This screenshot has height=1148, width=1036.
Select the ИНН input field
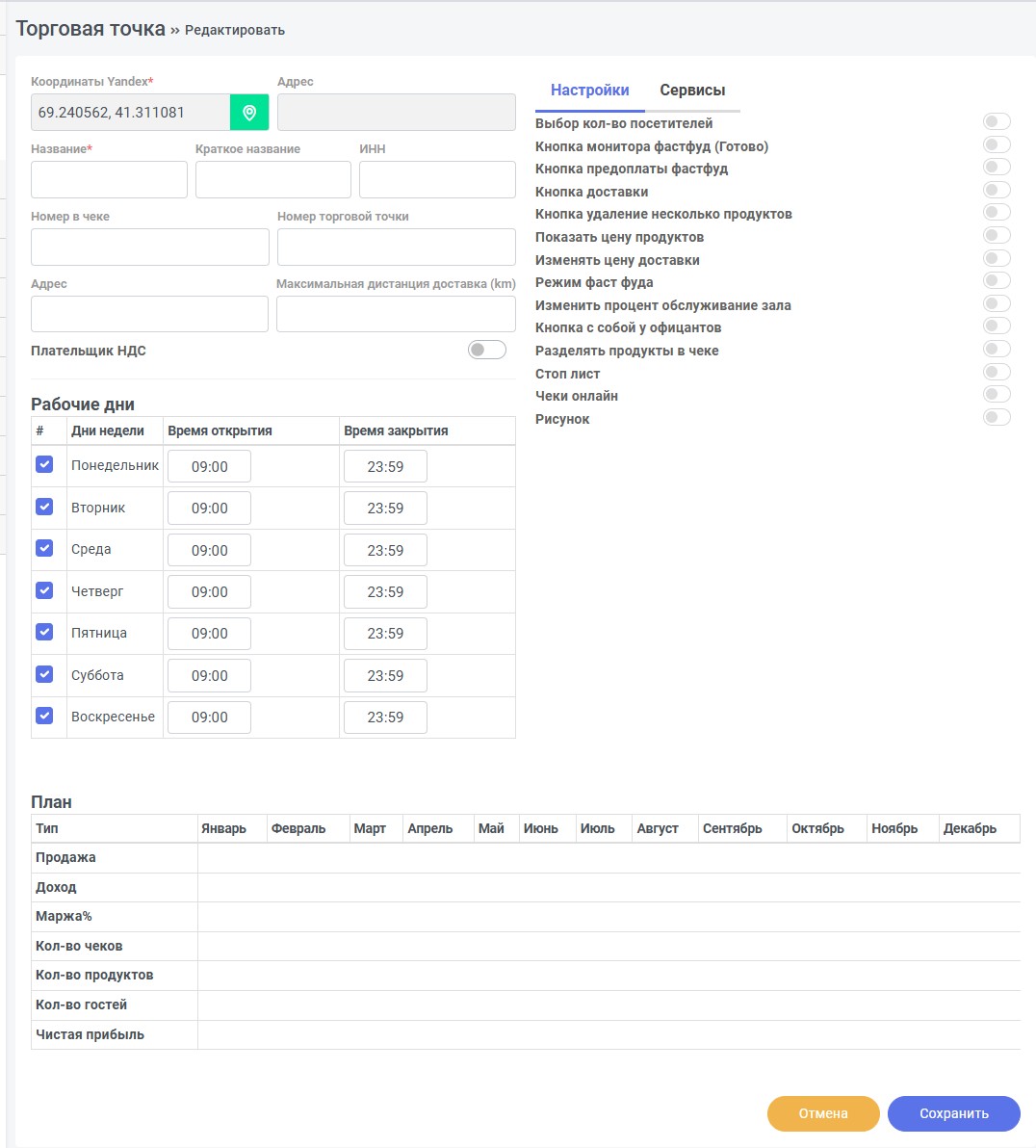437,179
